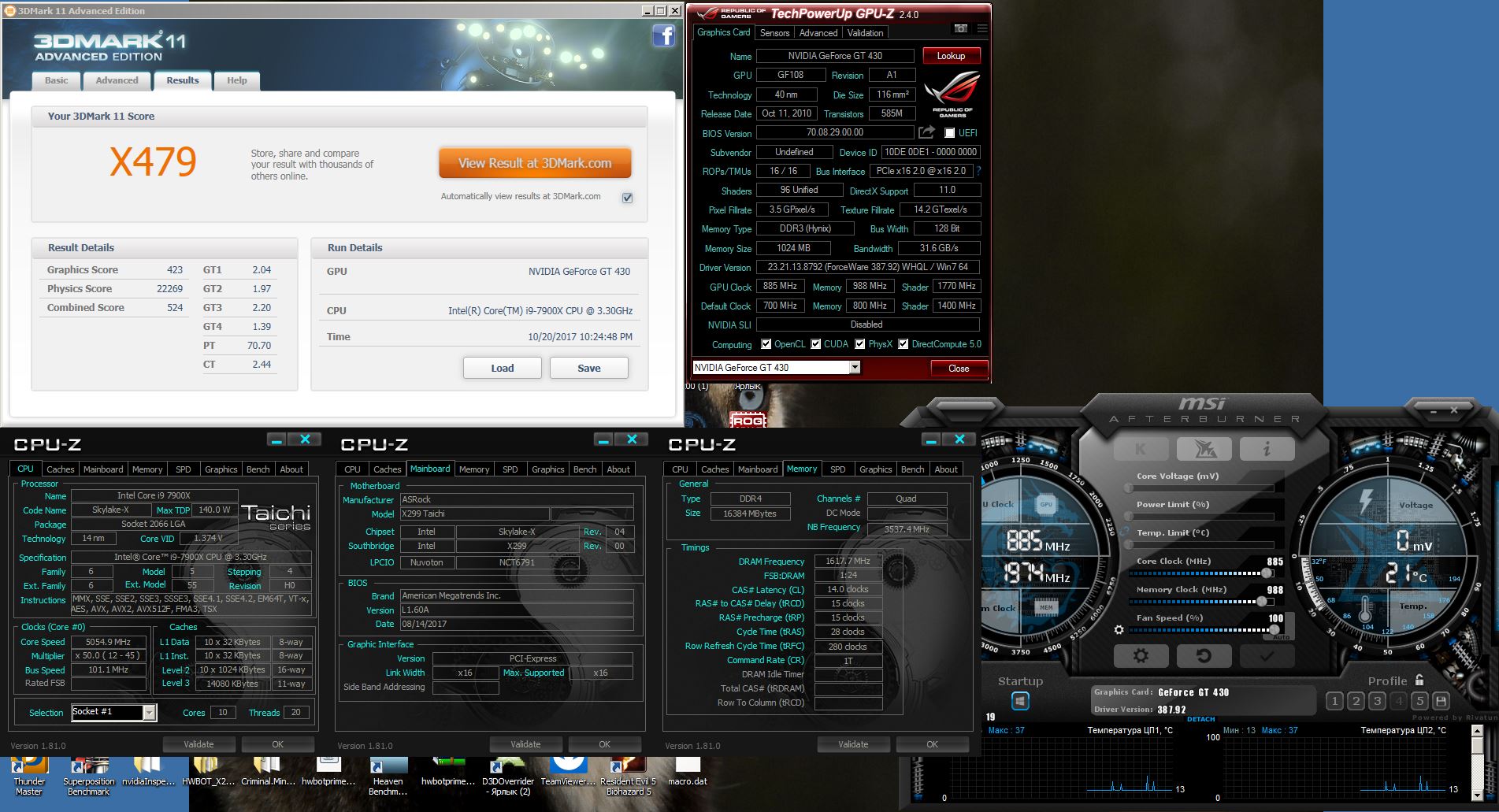This screenshot has width=1499, height=812.
Task: Take a GPU-Z screenshot with the camera icon
Action: 960,28
